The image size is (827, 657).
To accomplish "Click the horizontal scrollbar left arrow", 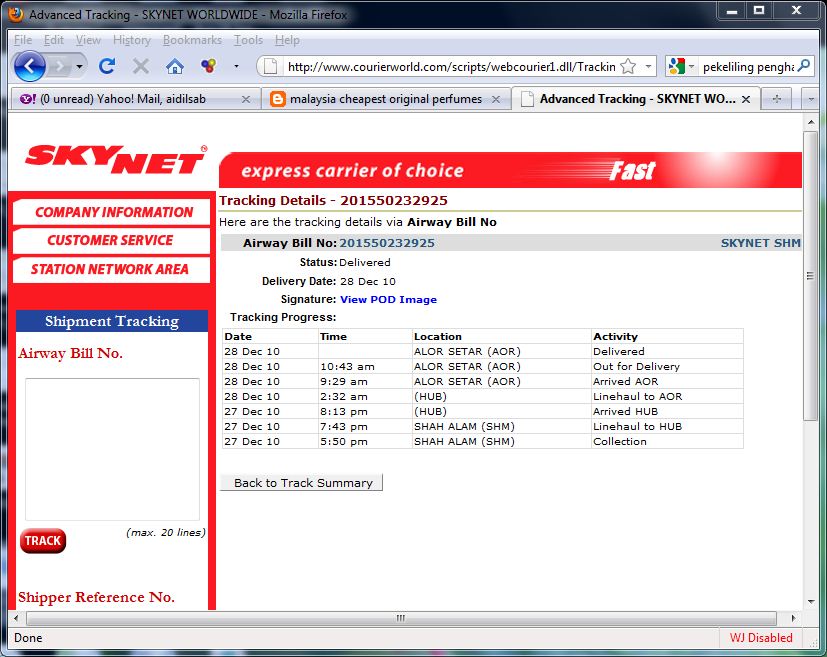I will click(x=16, y=617).
